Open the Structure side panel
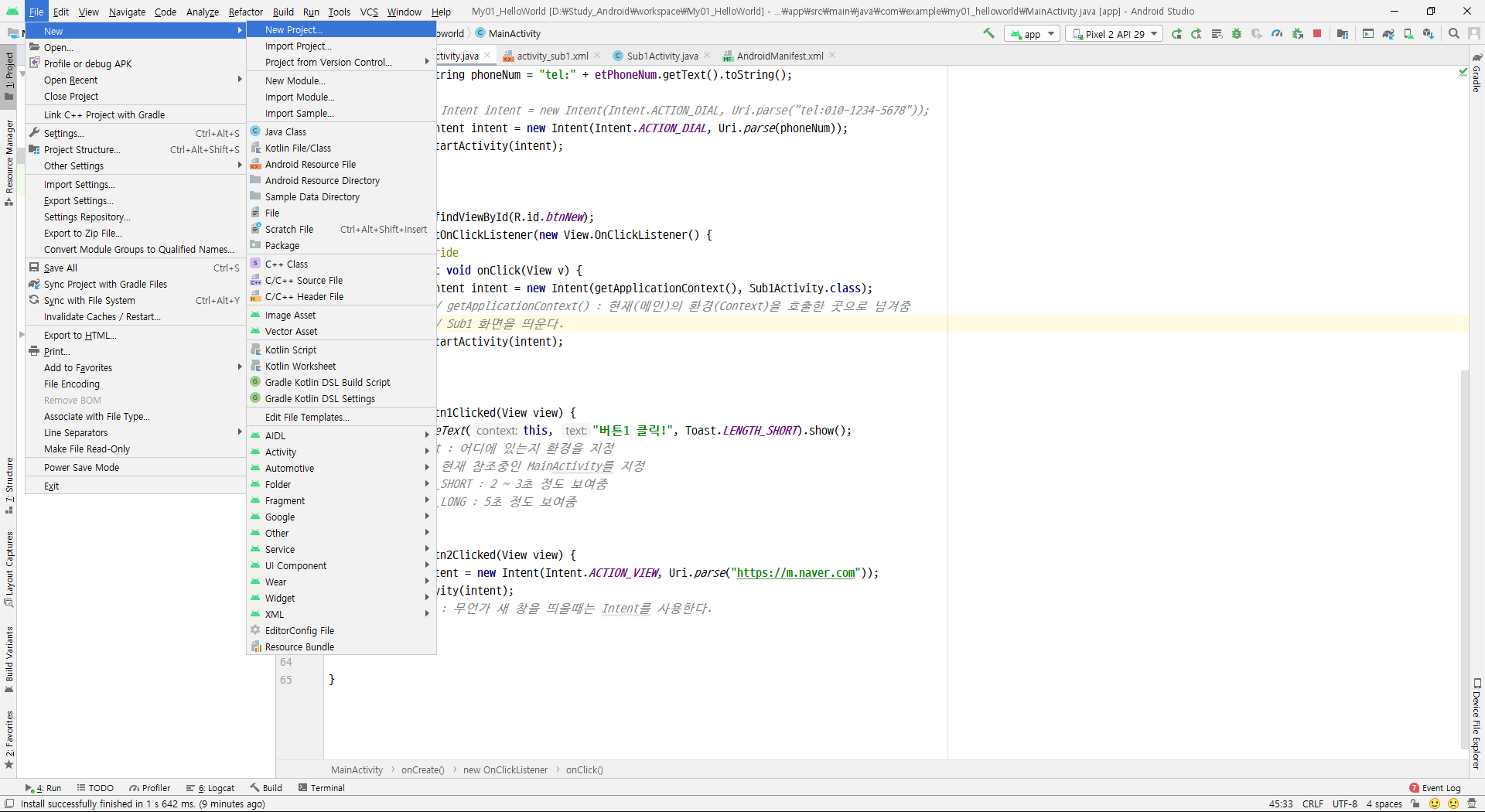This screenshot has width=1485, height=812. point(9,486)
